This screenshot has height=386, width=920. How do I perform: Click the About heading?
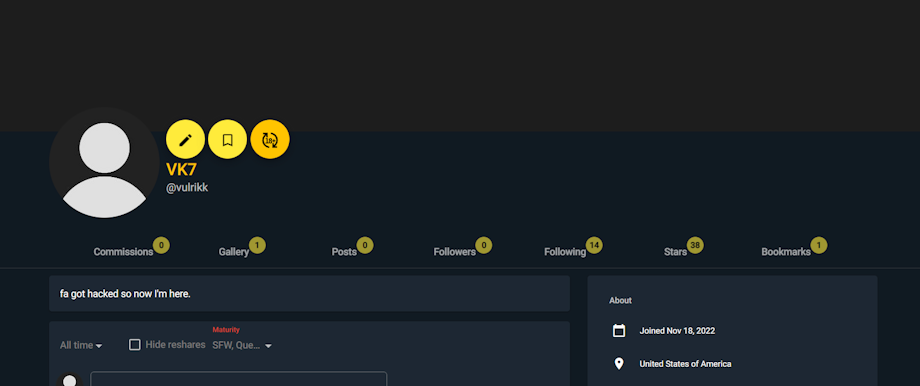(620, 300)
